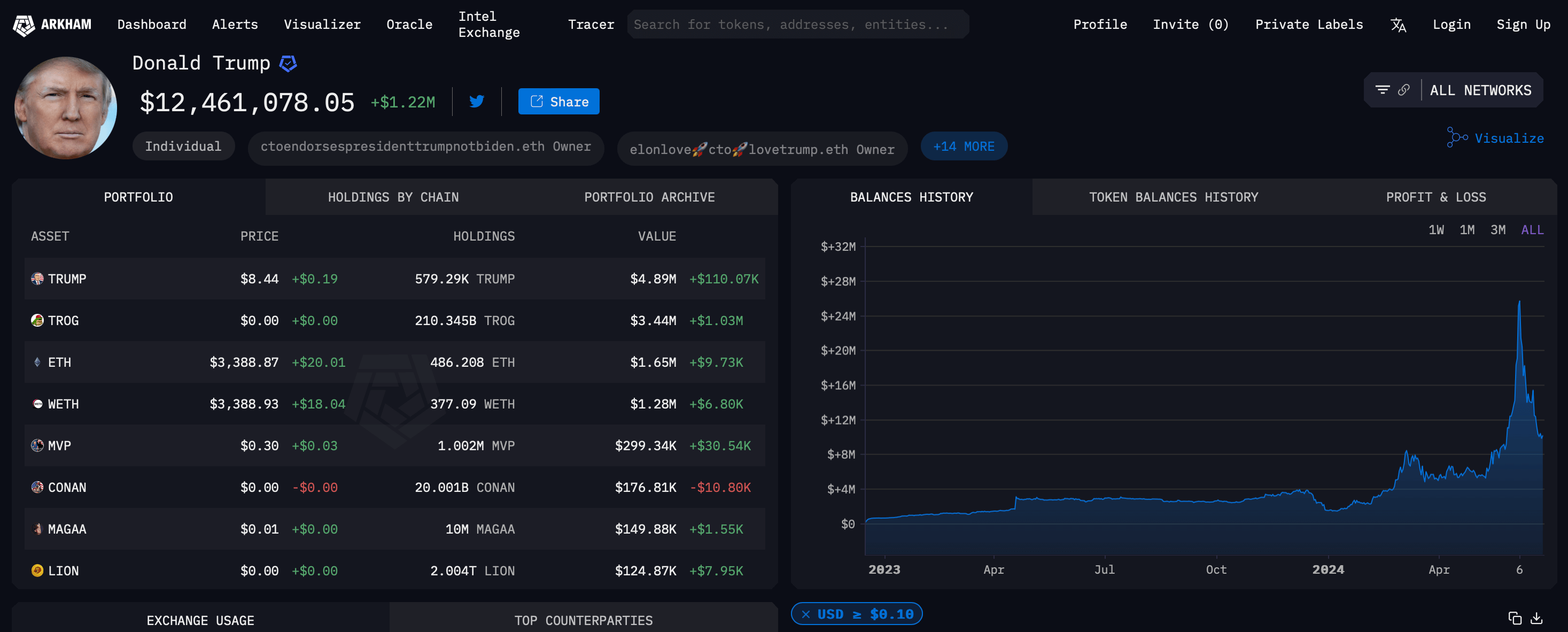The image size is (1568, 632).
Task: Click the MVP token icon
Action: 37,446
